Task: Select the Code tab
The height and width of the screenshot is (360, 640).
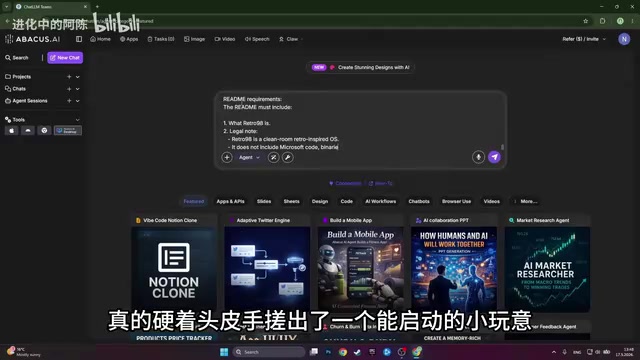Action: point(347,201)
